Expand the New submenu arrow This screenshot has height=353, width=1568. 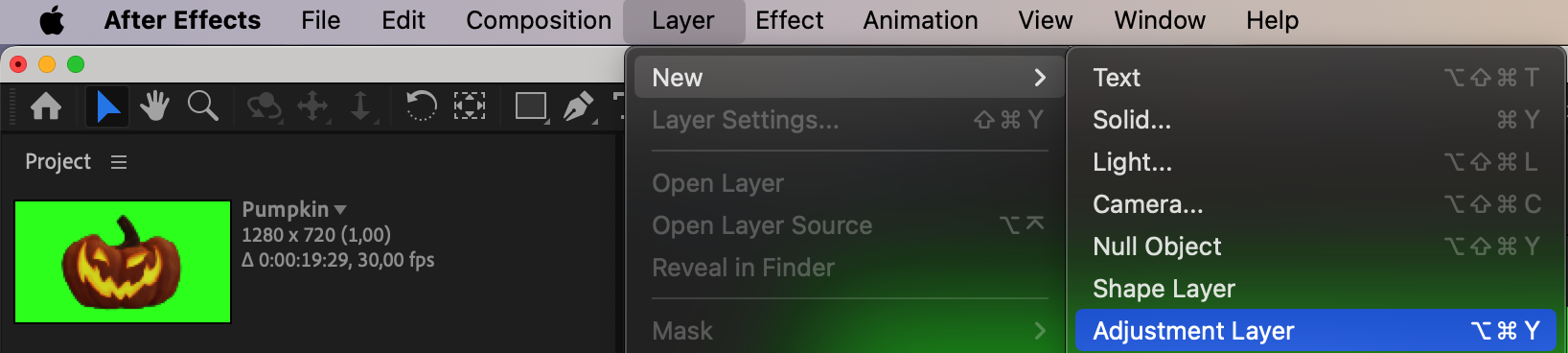(1040, 78)
